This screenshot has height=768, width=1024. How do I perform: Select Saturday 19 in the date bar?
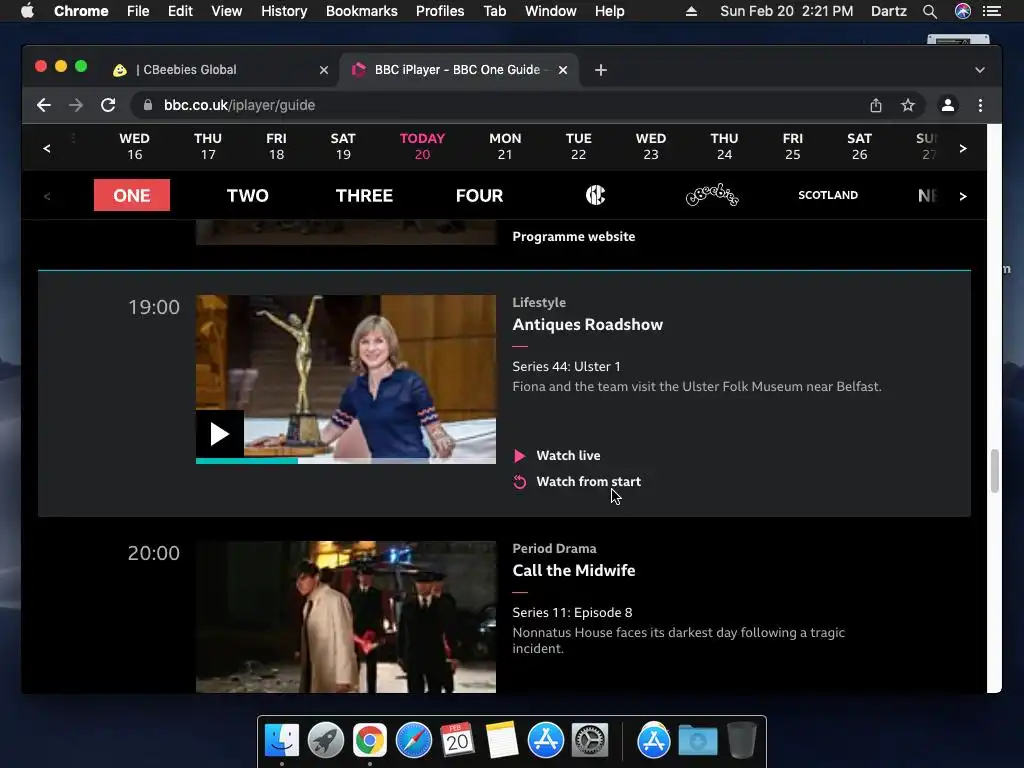(343, 146)
